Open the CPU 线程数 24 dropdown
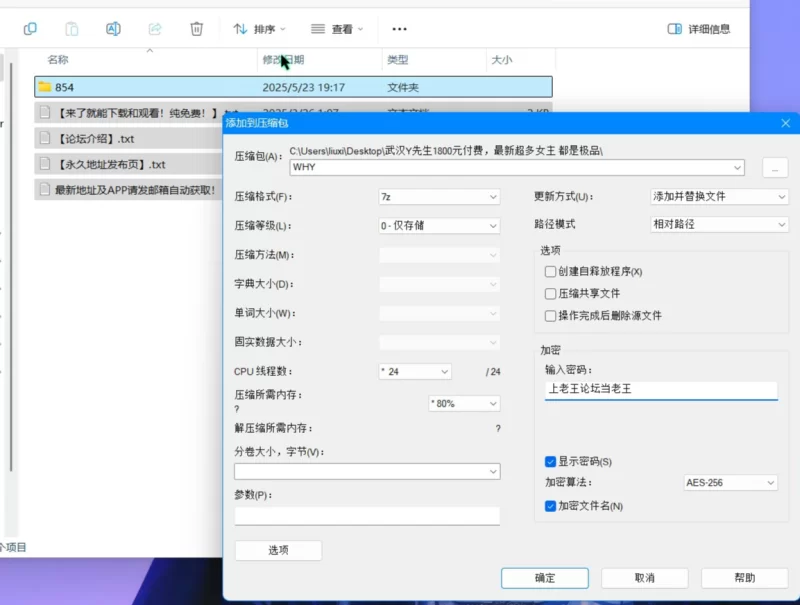This screenshot has height=605, width=800. pyautogui.click(x=415, y=371)
